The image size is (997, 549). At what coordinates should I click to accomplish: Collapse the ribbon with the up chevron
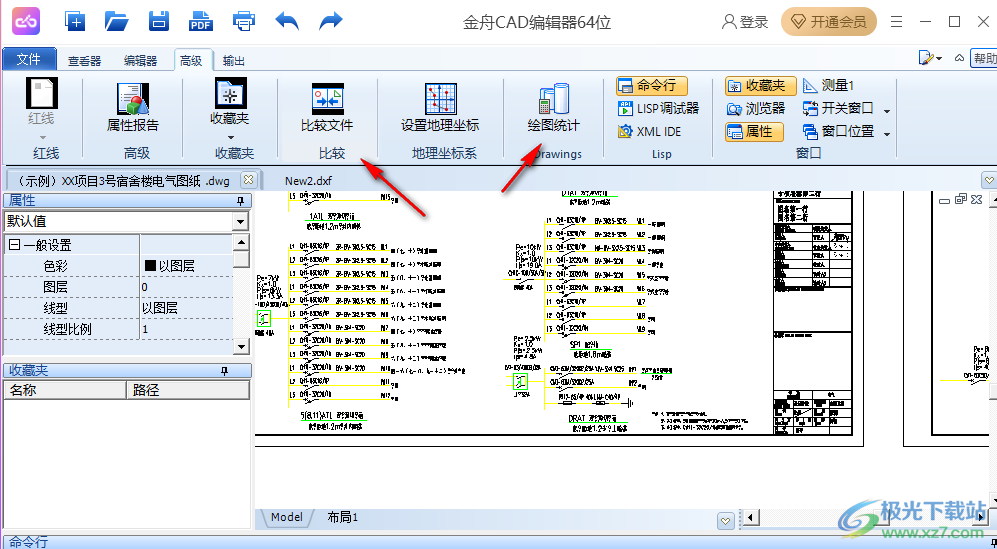pyautogui.click(x=959, y=59)
